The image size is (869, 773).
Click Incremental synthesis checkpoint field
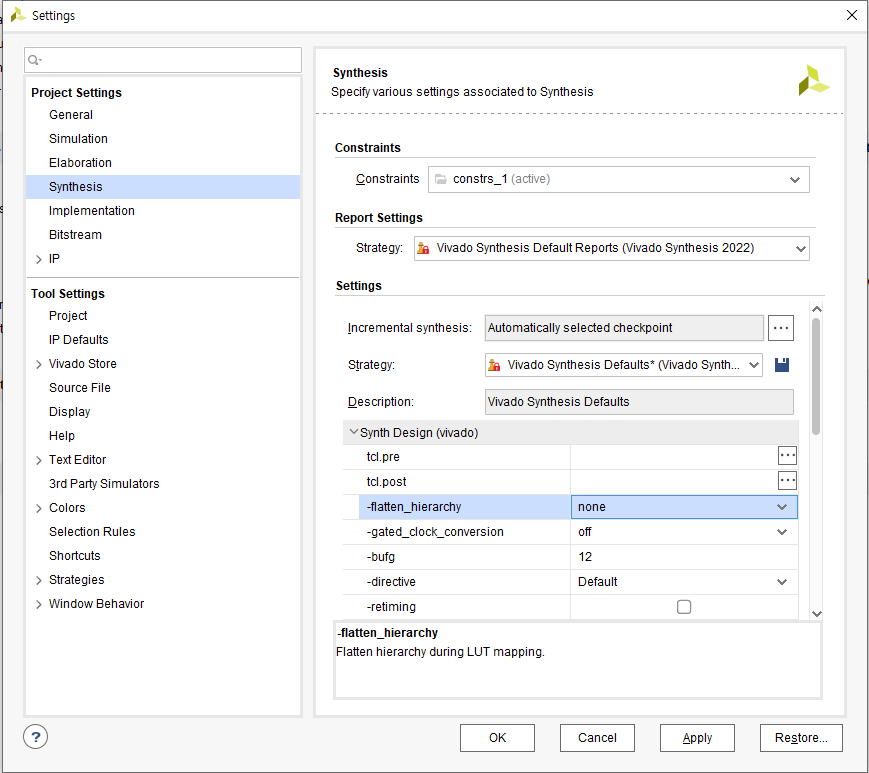[624, 328]
